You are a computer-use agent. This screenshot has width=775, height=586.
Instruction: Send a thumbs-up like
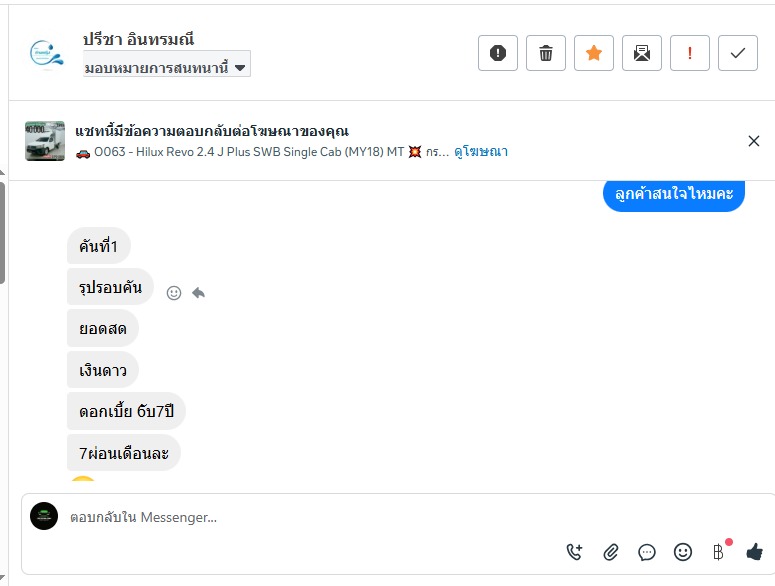pyautogui.click(x=754, y=551)
